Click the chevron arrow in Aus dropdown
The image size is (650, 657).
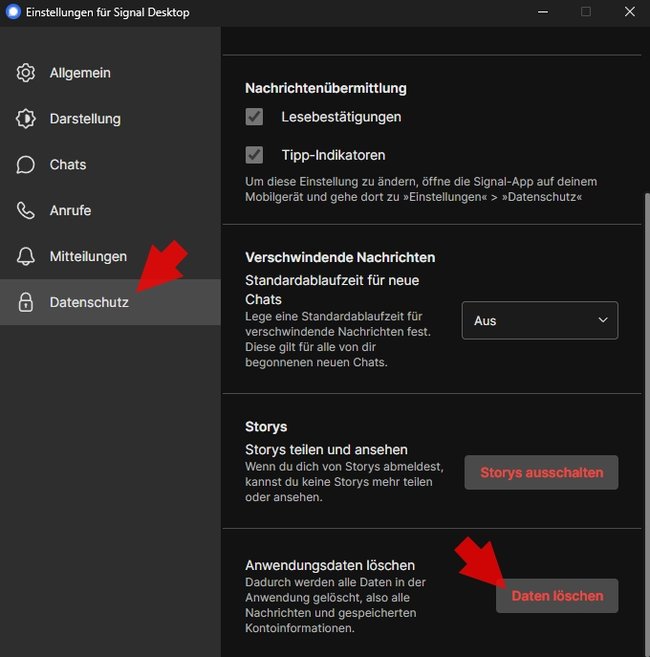pos(603,320)
